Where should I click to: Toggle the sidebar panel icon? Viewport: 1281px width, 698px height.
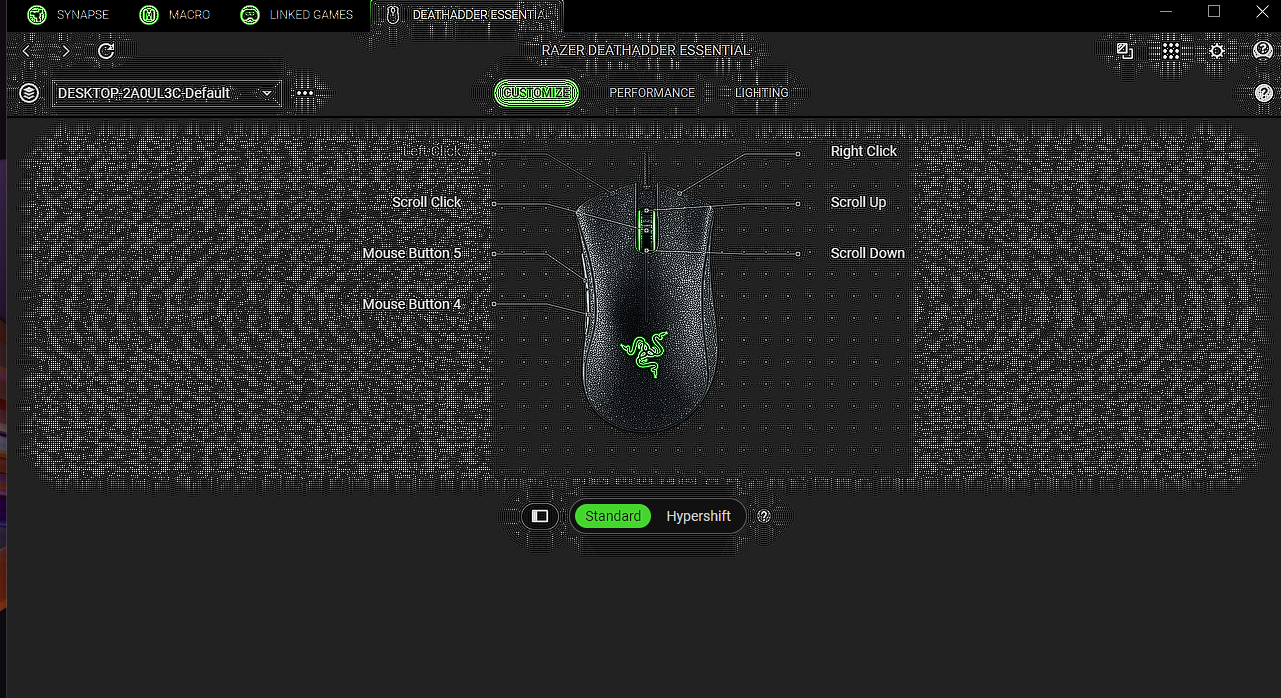pos(540,516)
